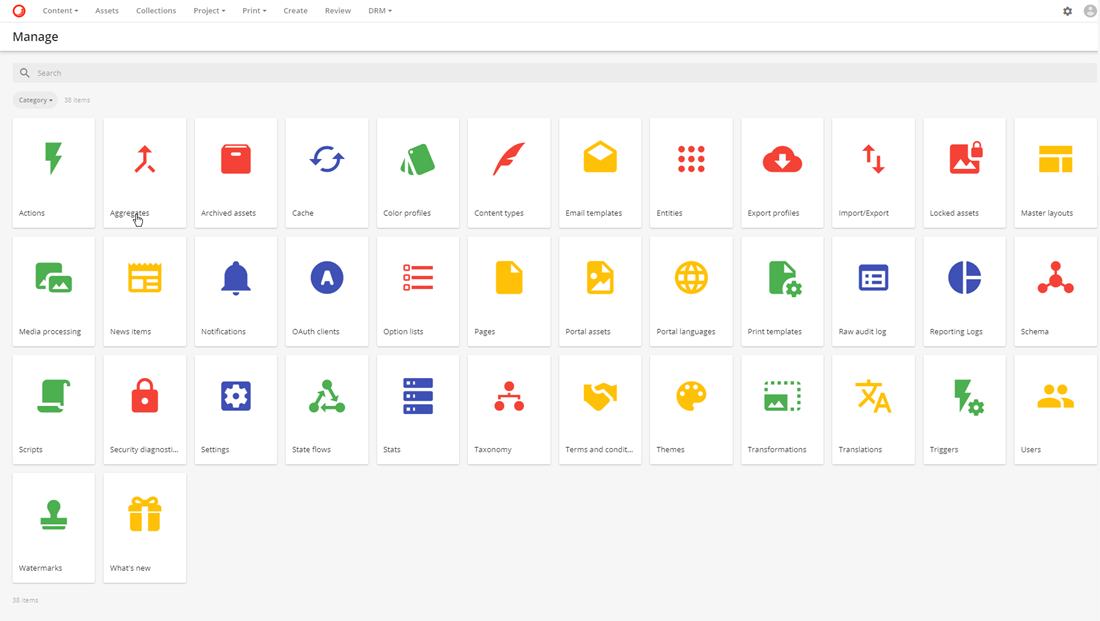The height and width of the screenshot is (621, 1100).
Task: Click the settings gear icon
Action: click(x=1067, y=11)
